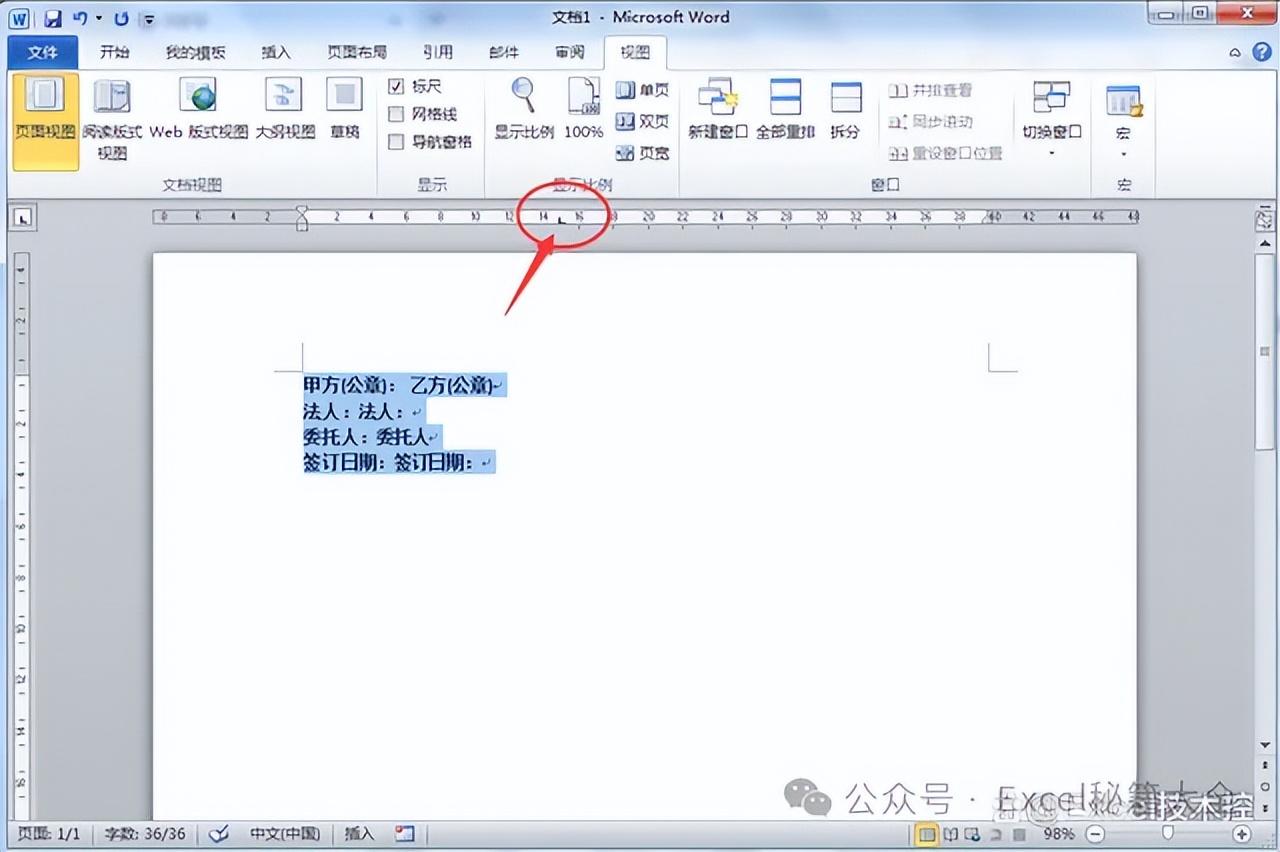Click proofing check icon in status bar
The image size is (1280, 852).
click(x=218, y=833)
